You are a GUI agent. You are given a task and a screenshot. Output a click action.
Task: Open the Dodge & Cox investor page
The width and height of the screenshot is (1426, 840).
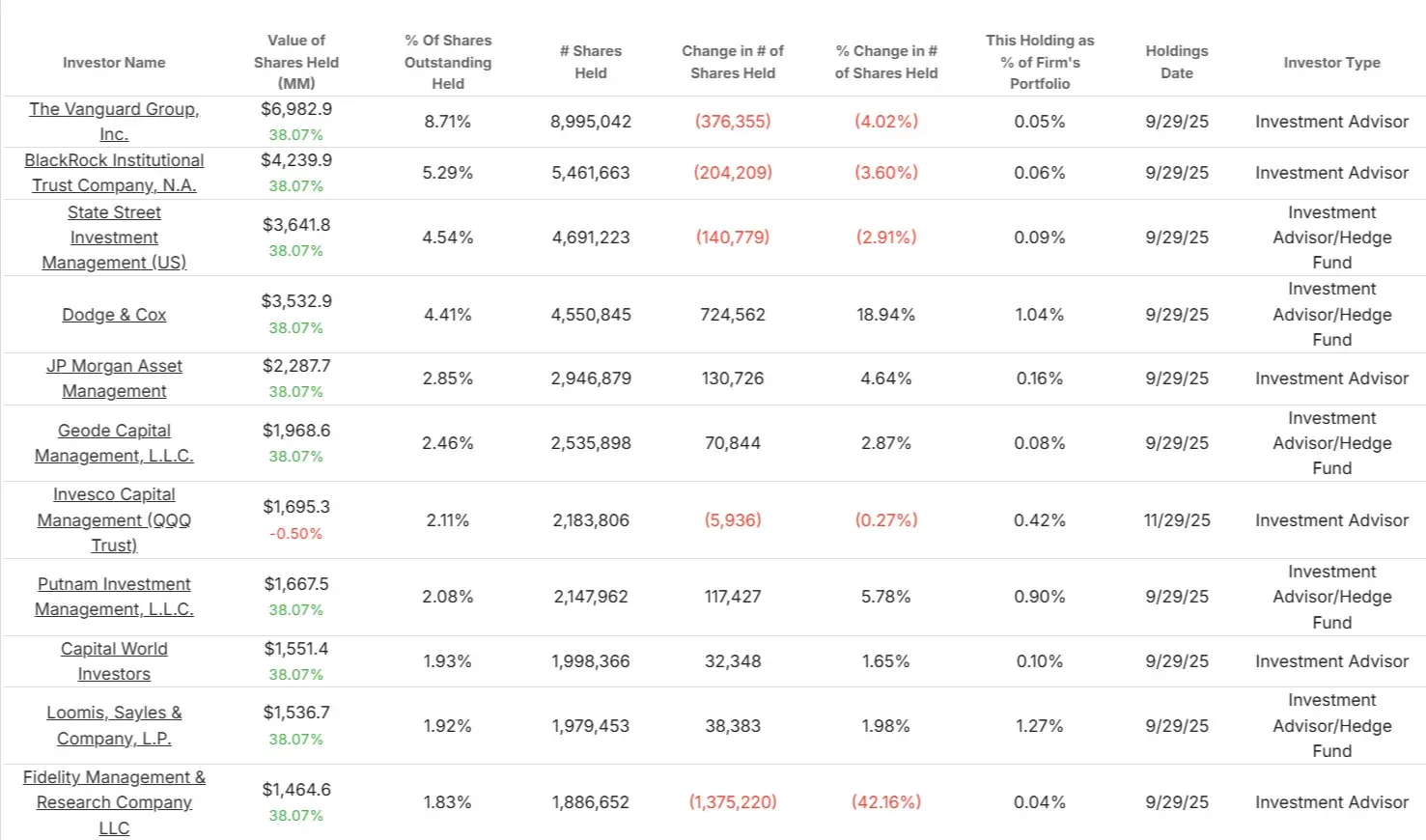114,315
